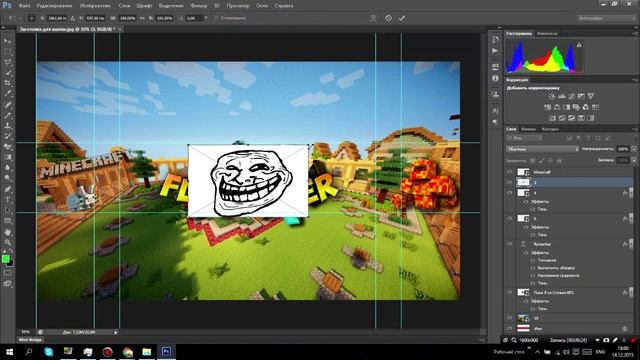The width and height of the screenshot is (640, 360).
Task: Add a Curves adjustment
Action: [x=571, y=96]
